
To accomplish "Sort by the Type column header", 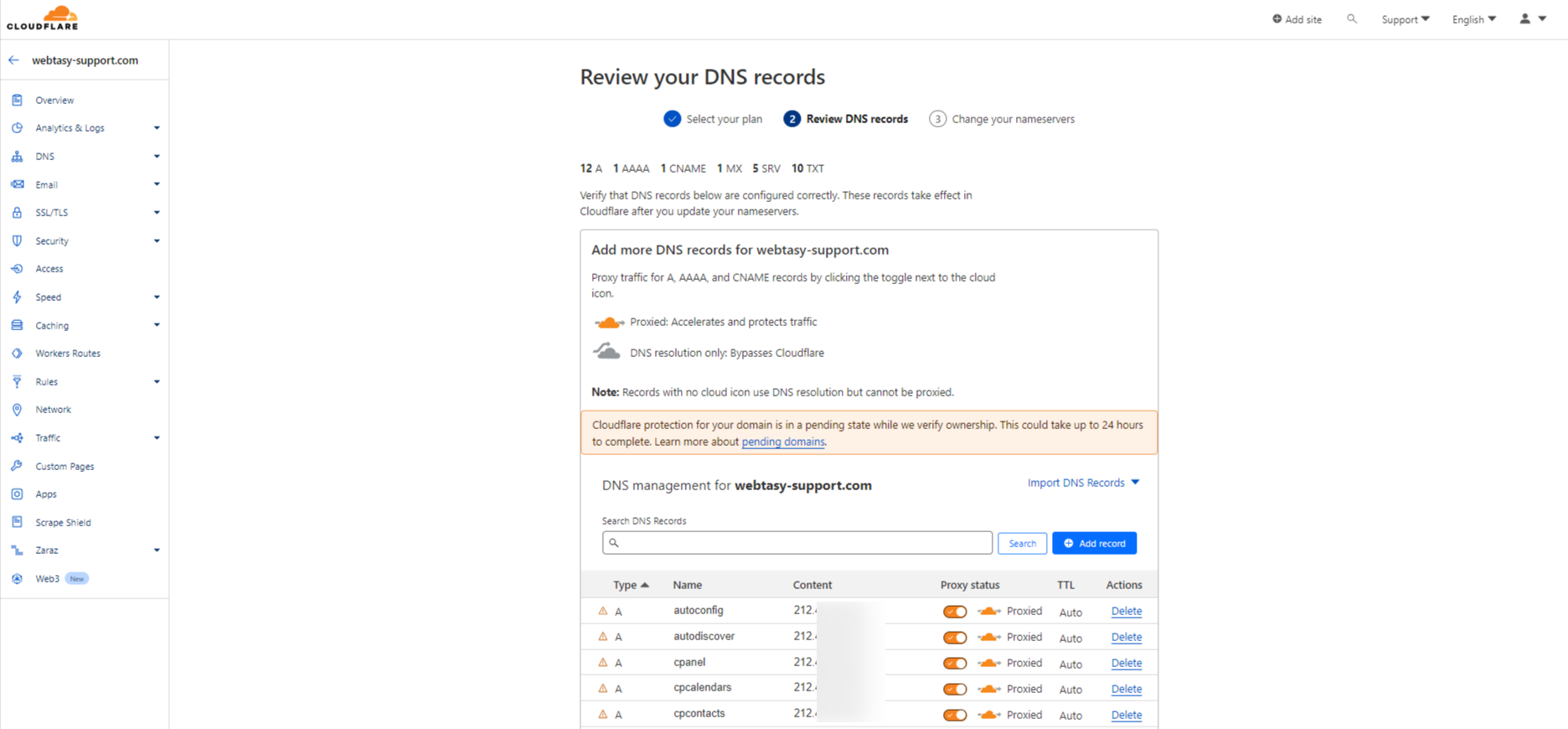I will (x=631, y=585).
